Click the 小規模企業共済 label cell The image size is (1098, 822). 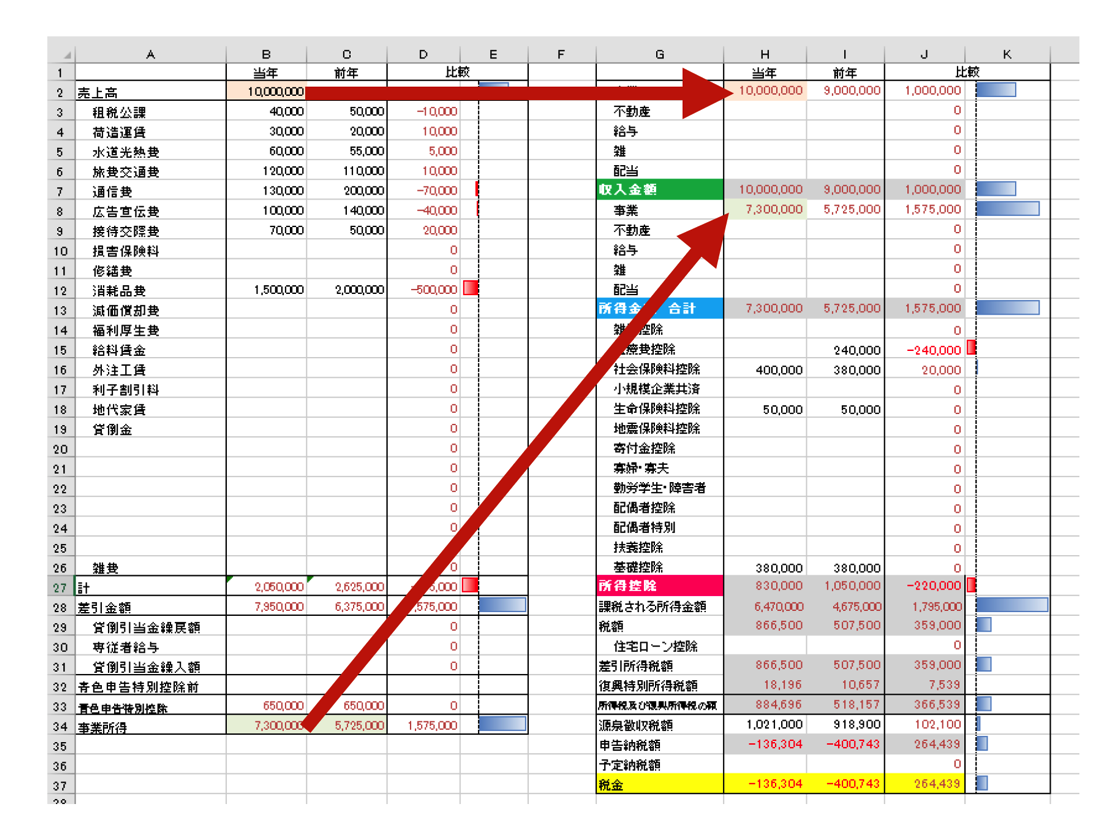660,389
